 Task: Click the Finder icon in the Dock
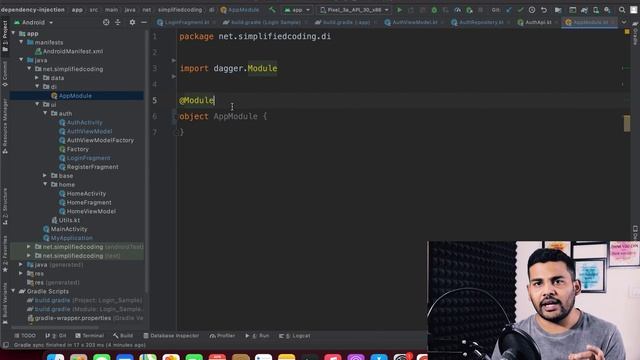tap(55, 357)
